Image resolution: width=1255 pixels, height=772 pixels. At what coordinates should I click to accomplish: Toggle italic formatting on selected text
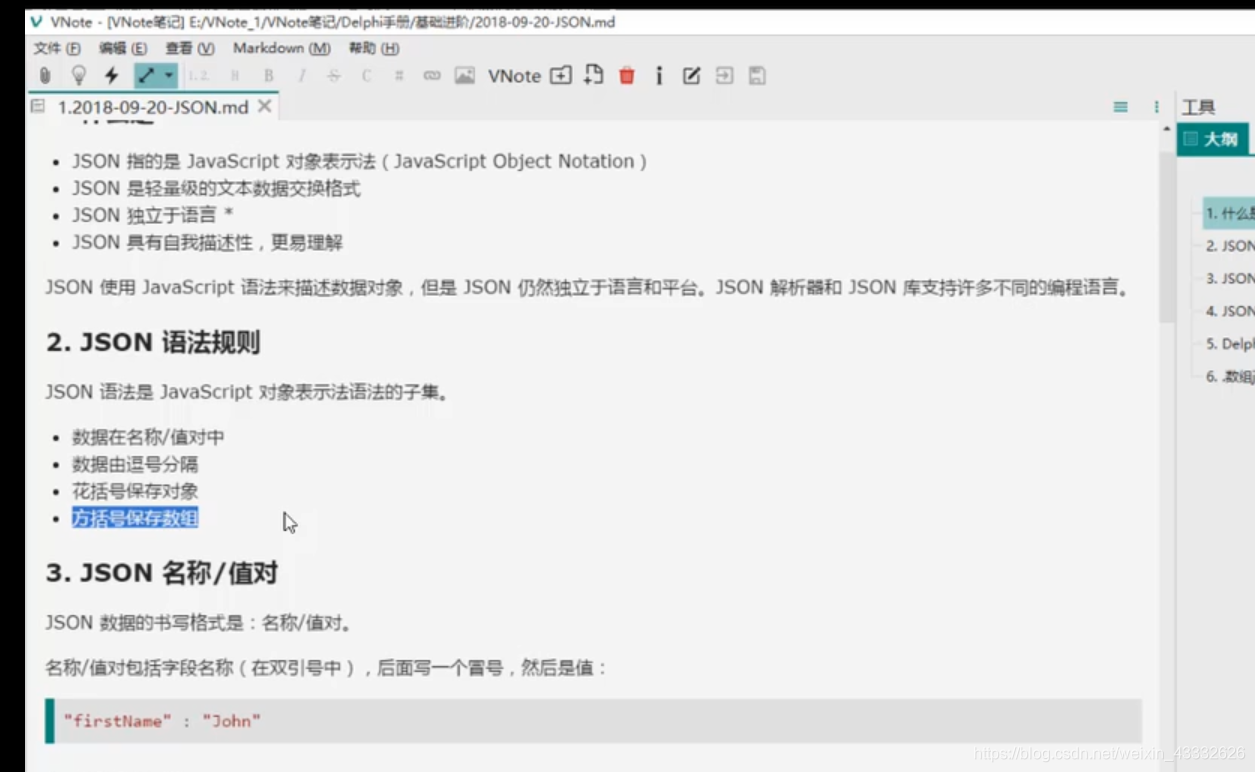(x=300, y=75)
